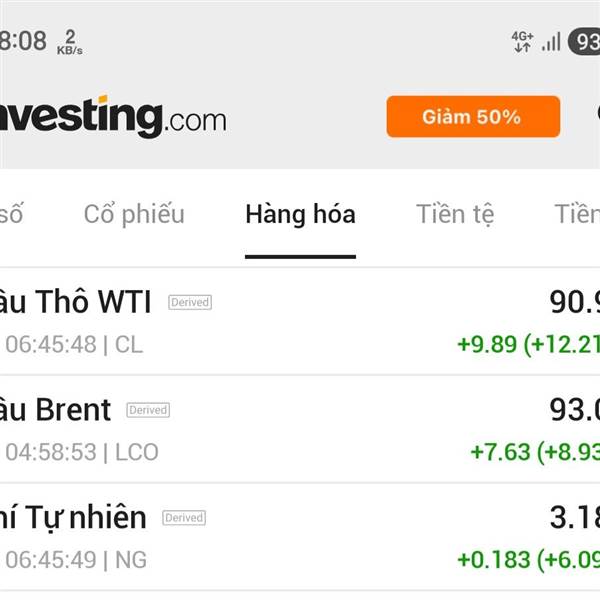Tap Brent's green +7.63 change value
Screen dimensions: 600x600
coord(500,451)
